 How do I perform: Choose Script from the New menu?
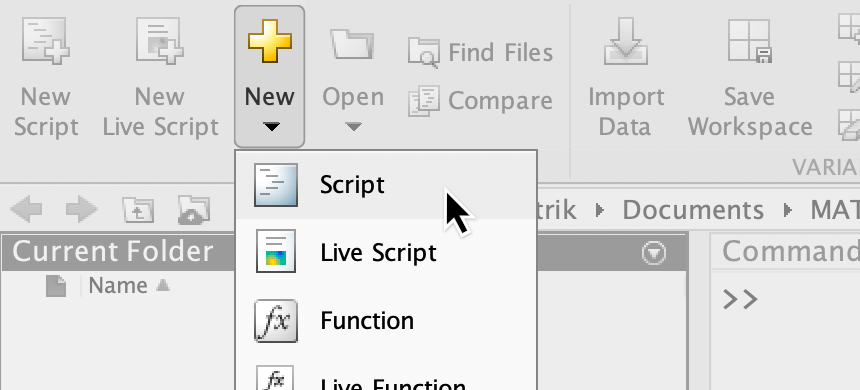[x=386, y=185]
